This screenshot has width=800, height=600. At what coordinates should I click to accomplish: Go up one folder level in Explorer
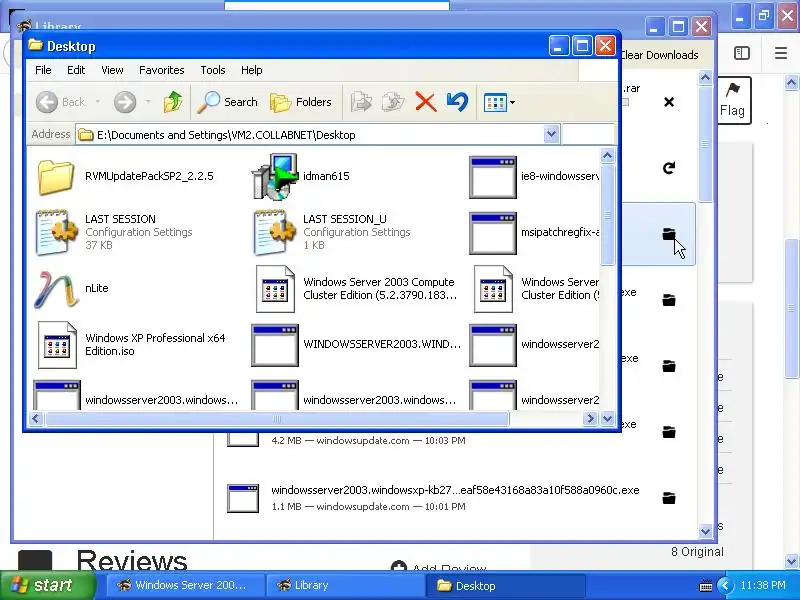click(x=173, y=102)
